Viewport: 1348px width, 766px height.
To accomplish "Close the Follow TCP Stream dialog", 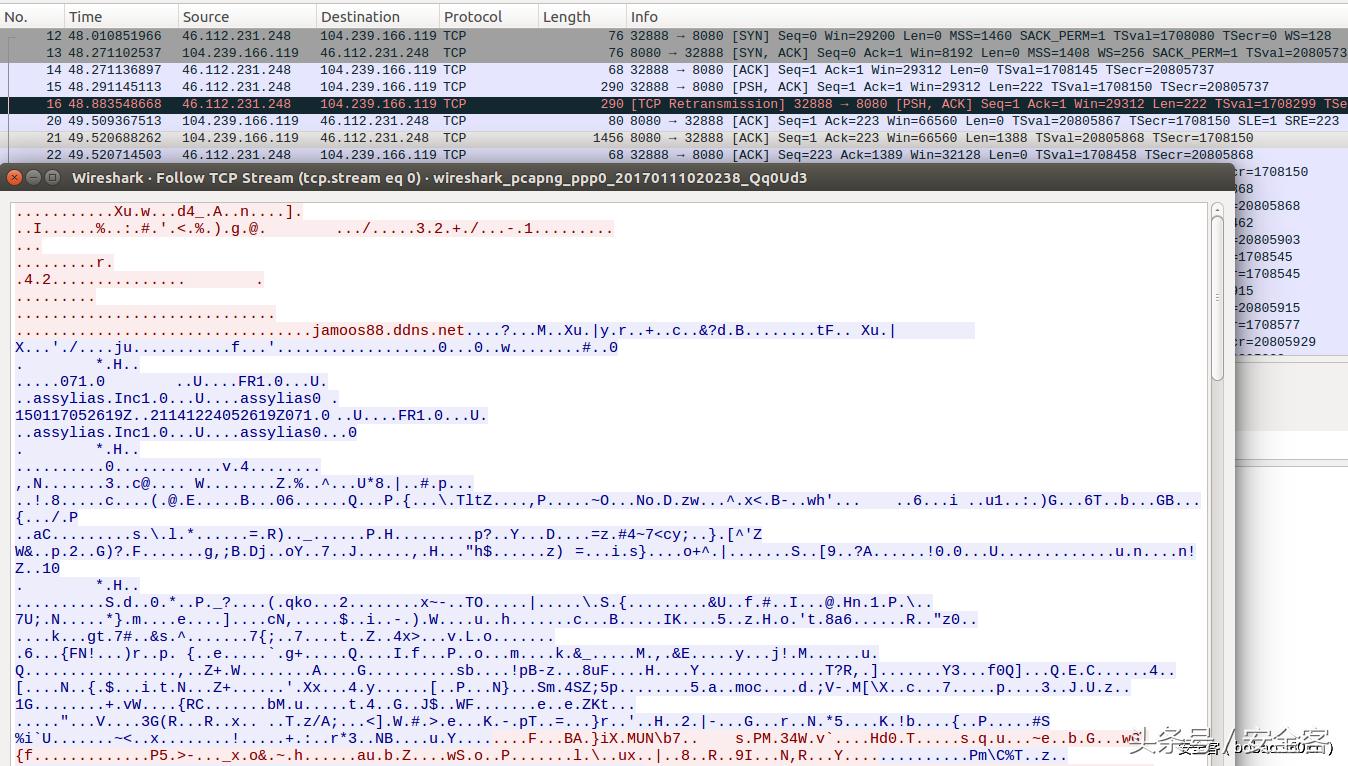I will (14, 177).
